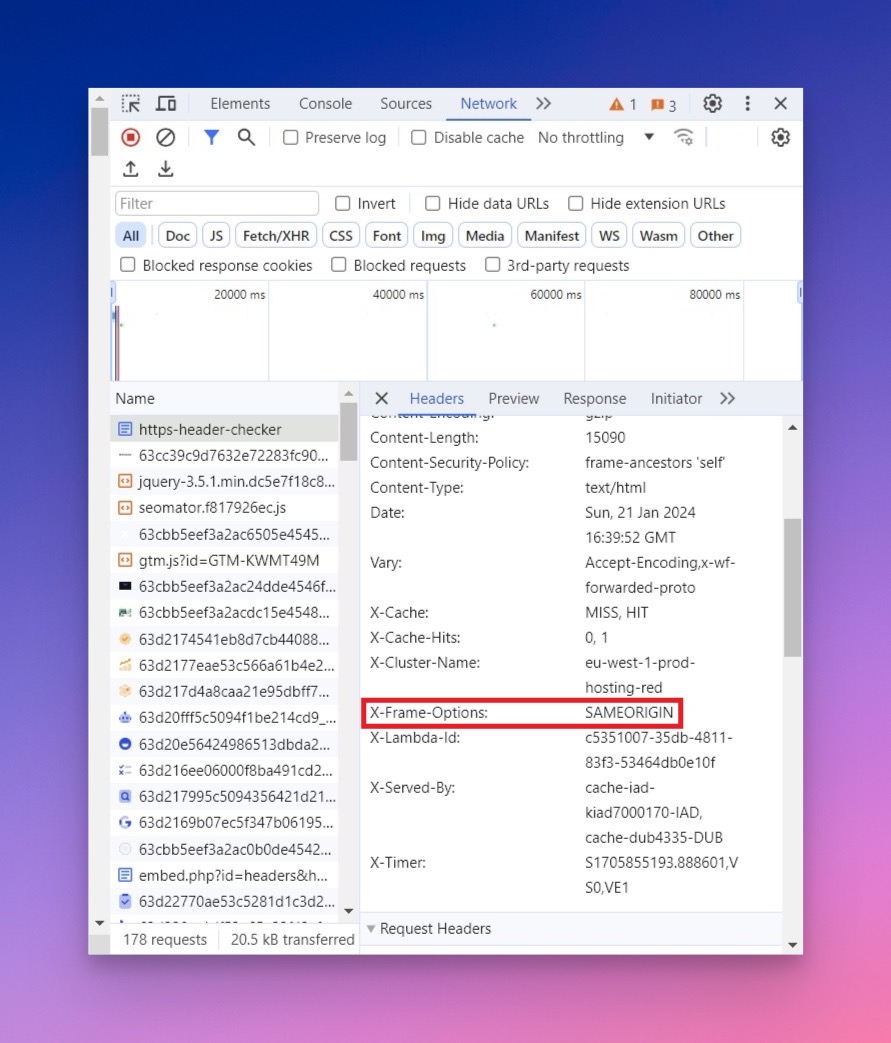This screenshot has height=1043, width=891.
Task: Open the Response tab for this request
Action: (x=594, y=398)
